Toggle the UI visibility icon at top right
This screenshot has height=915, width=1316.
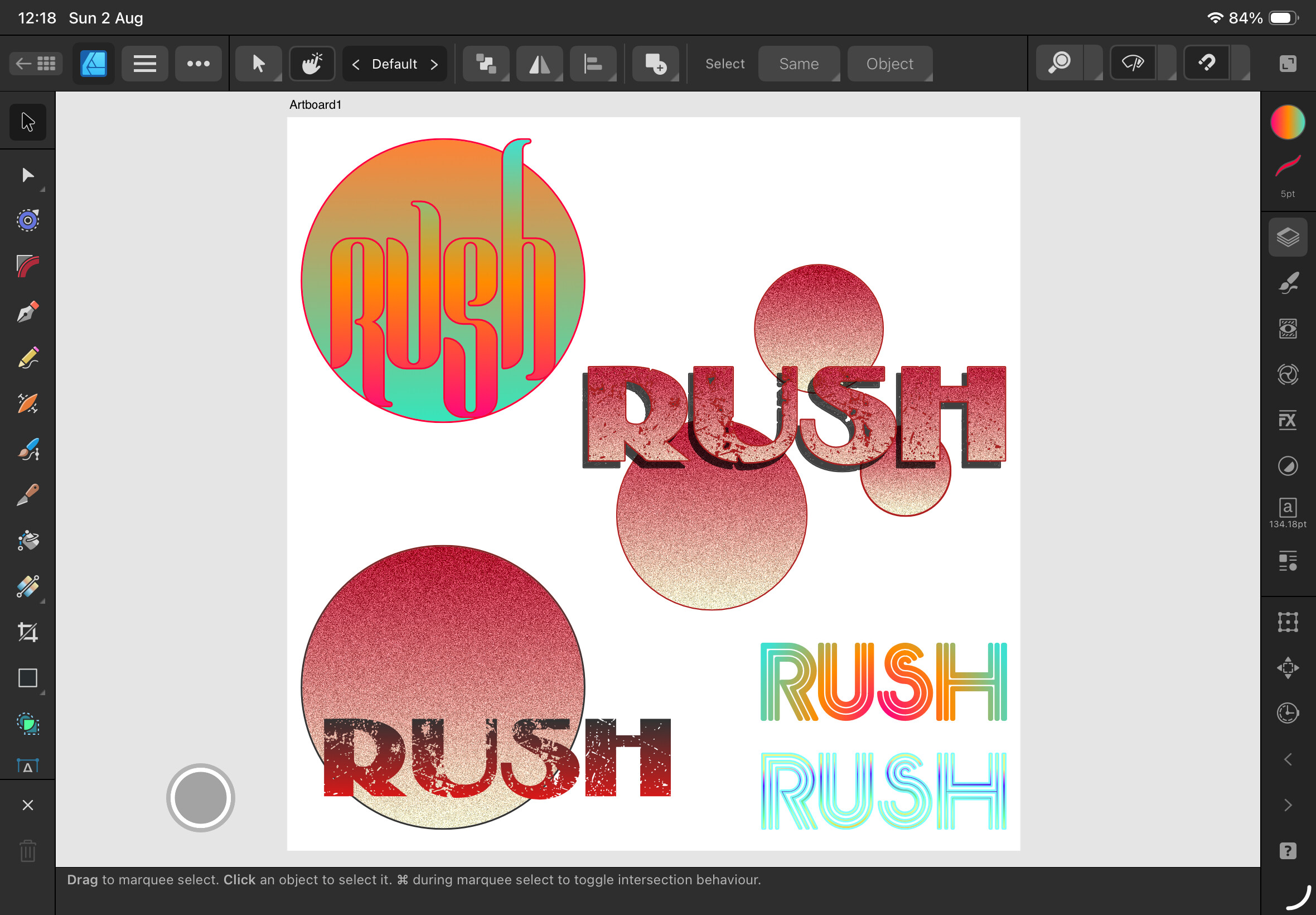[1288, 63]
